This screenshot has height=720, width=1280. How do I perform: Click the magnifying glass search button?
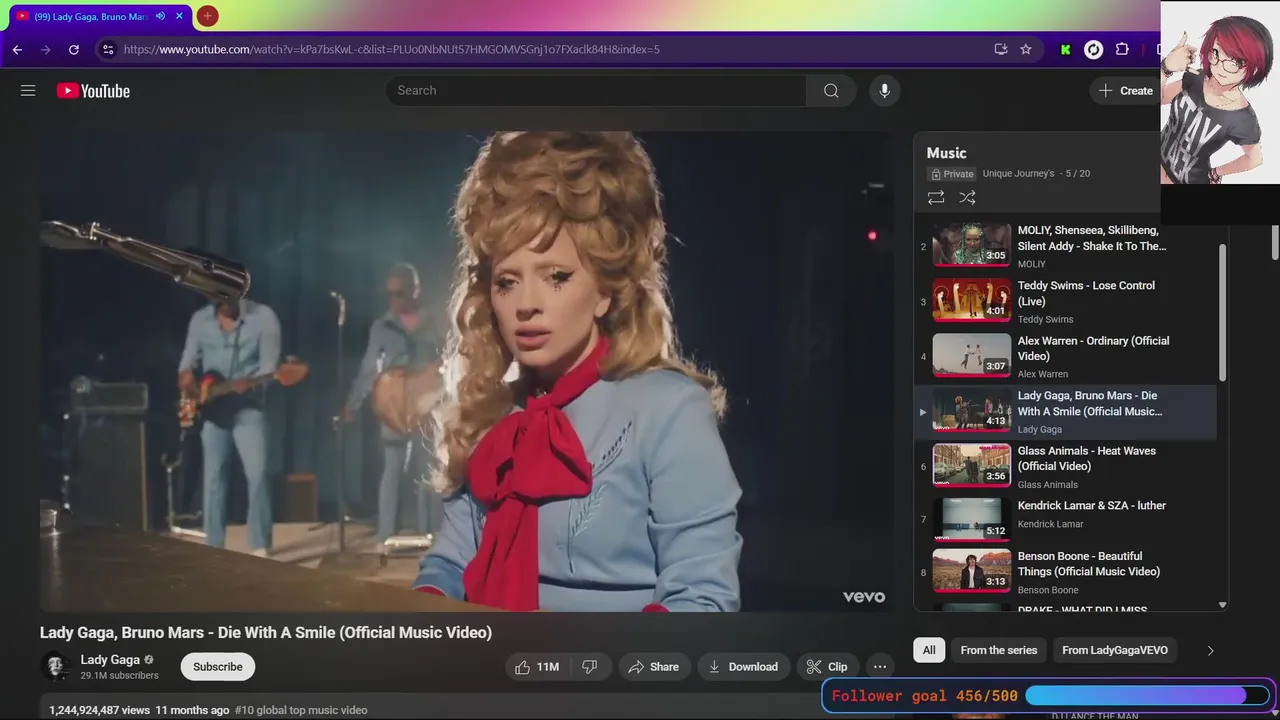coord(831,90)
